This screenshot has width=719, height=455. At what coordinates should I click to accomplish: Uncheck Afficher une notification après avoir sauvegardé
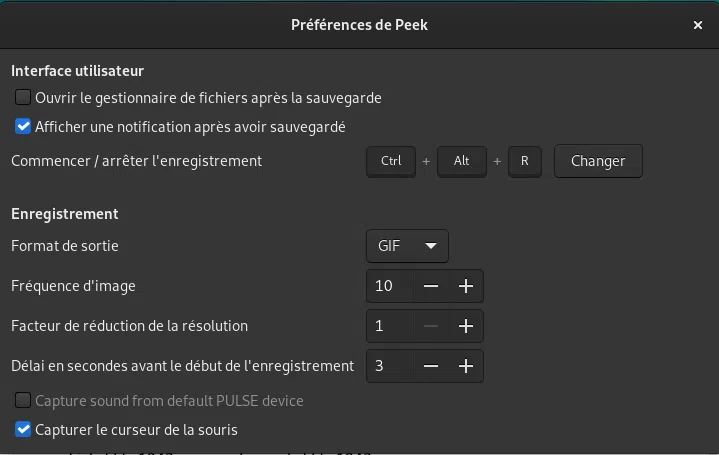23,127
